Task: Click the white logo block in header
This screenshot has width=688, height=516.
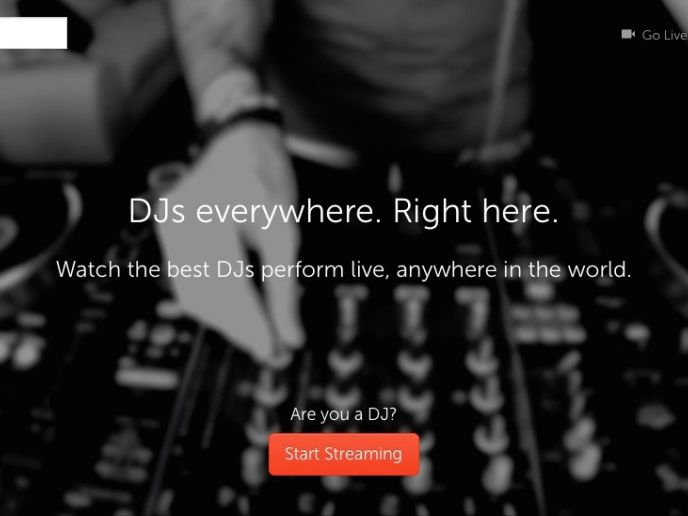Action: [33, 33]
